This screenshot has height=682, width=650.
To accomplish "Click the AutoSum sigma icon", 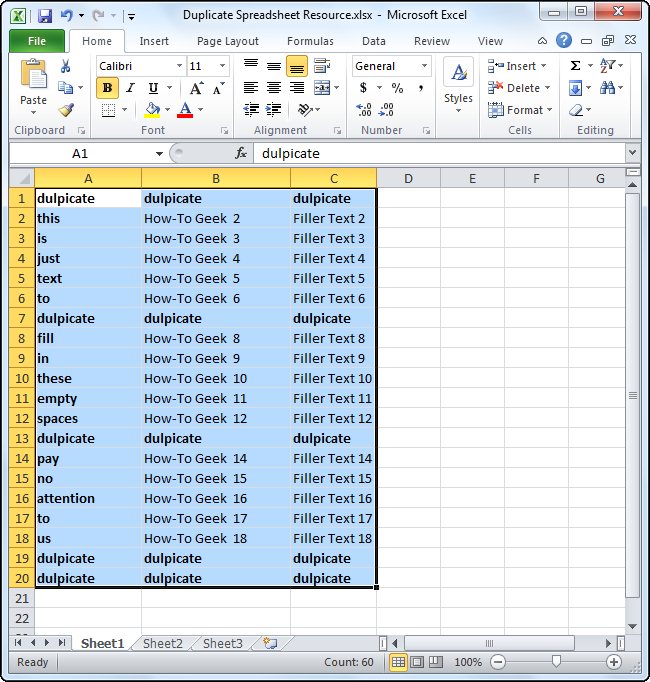I will coord(575,66).
